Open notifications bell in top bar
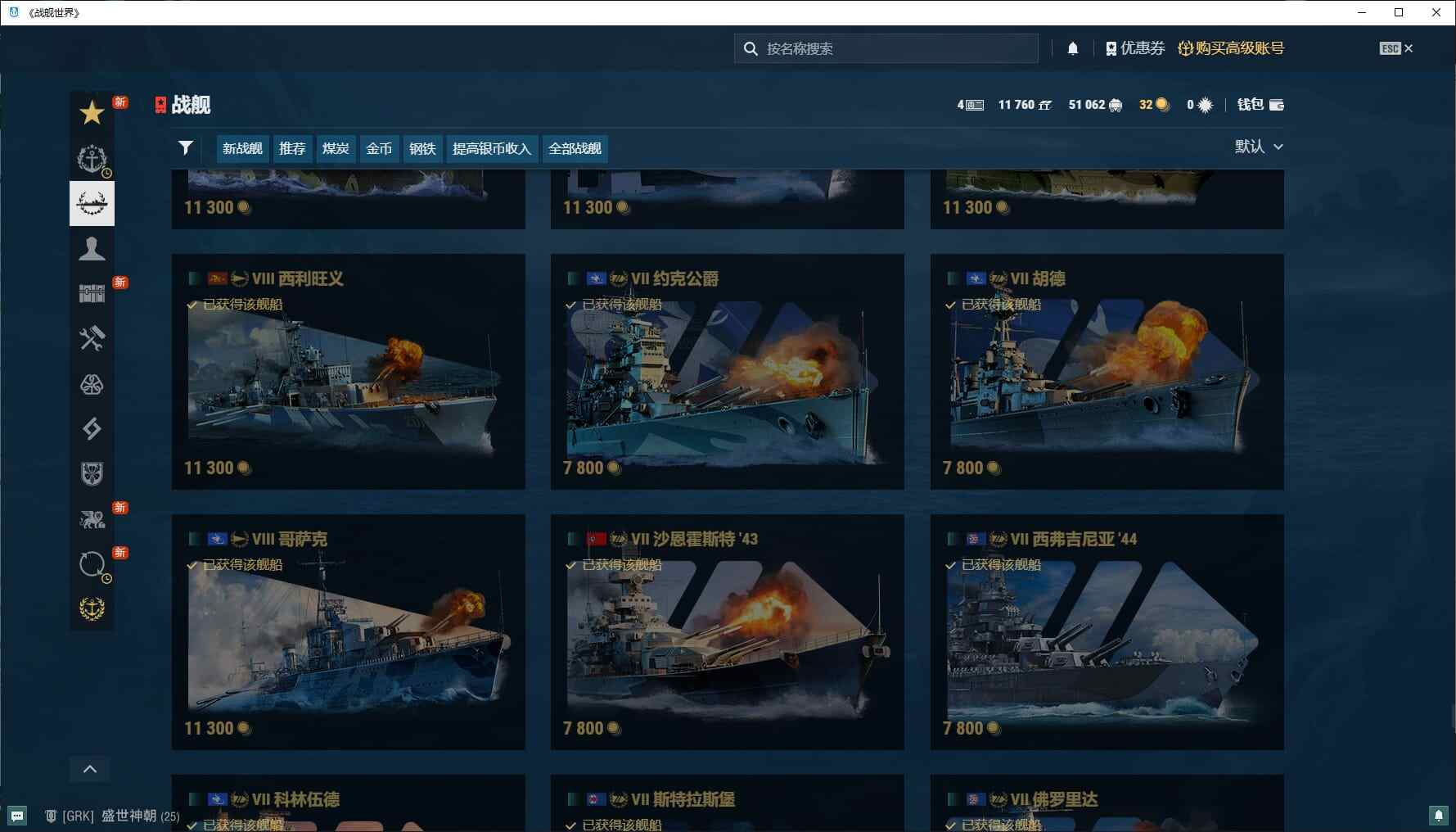The height and width of the screenshot is (832, 1456). coord(1073,48)
